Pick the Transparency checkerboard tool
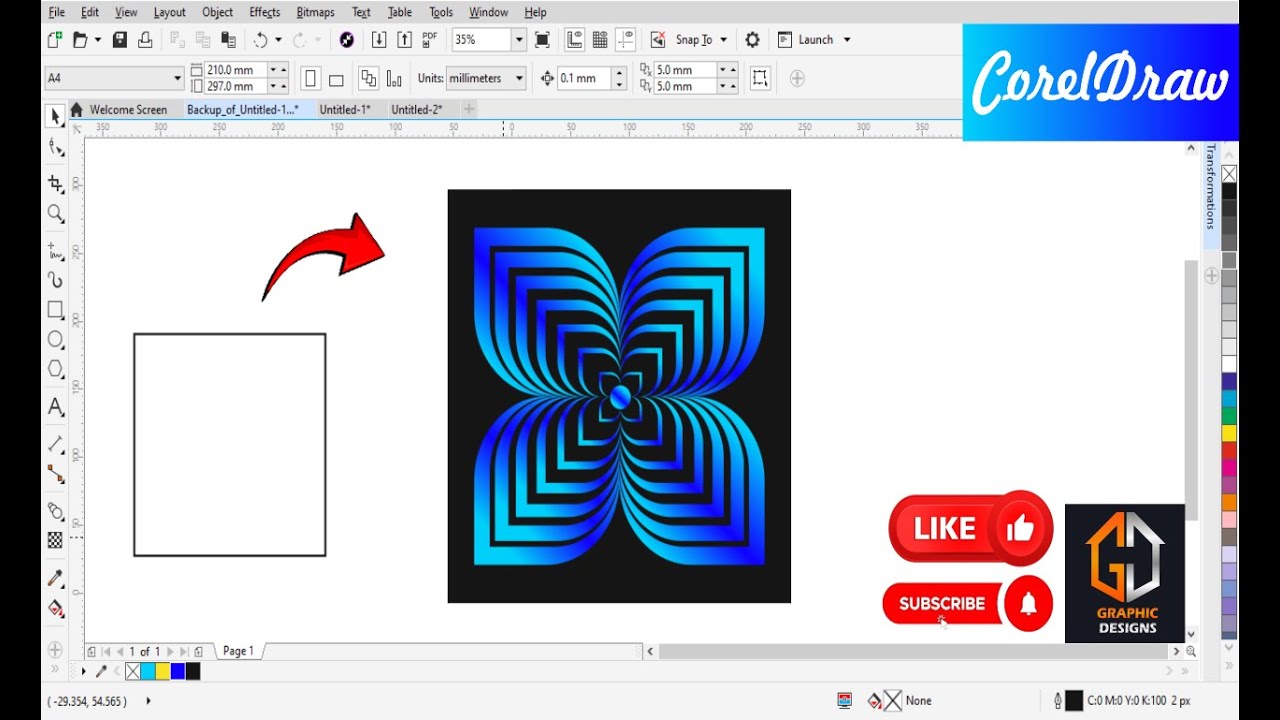 (56, 540)
